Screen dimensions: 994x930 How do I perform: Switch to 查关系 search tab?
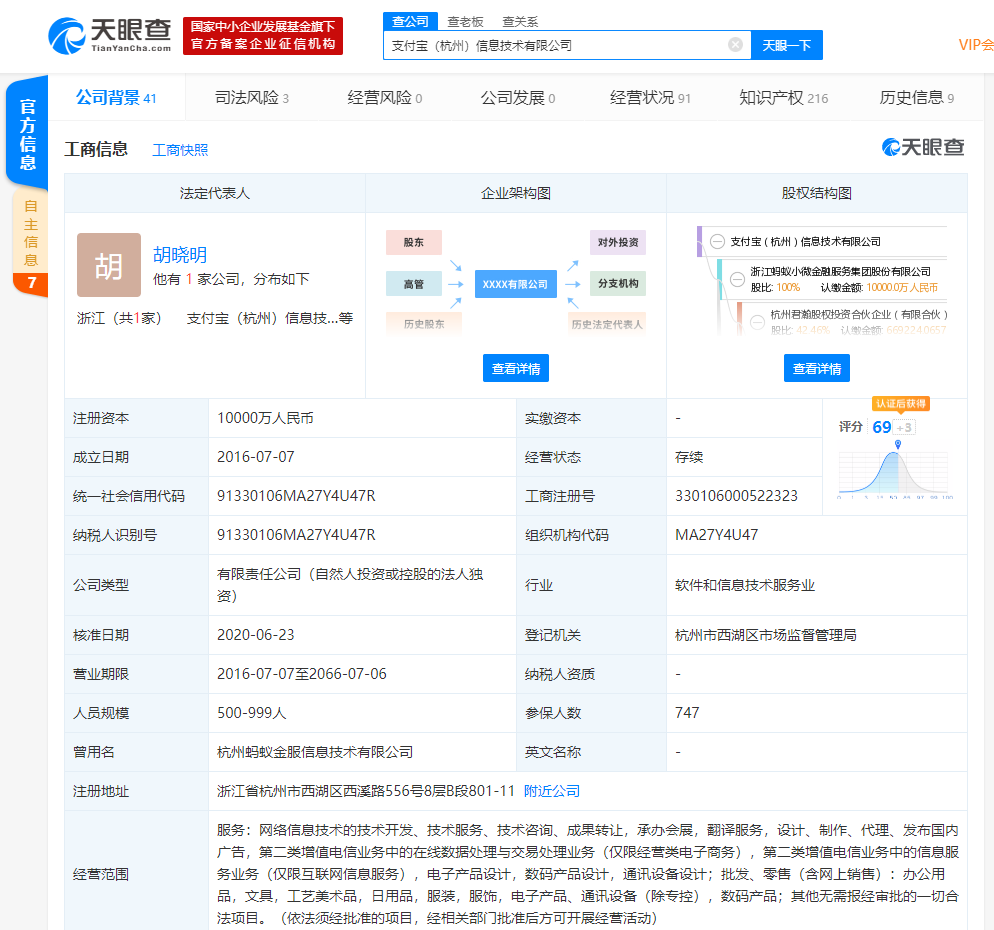[520, 22]
